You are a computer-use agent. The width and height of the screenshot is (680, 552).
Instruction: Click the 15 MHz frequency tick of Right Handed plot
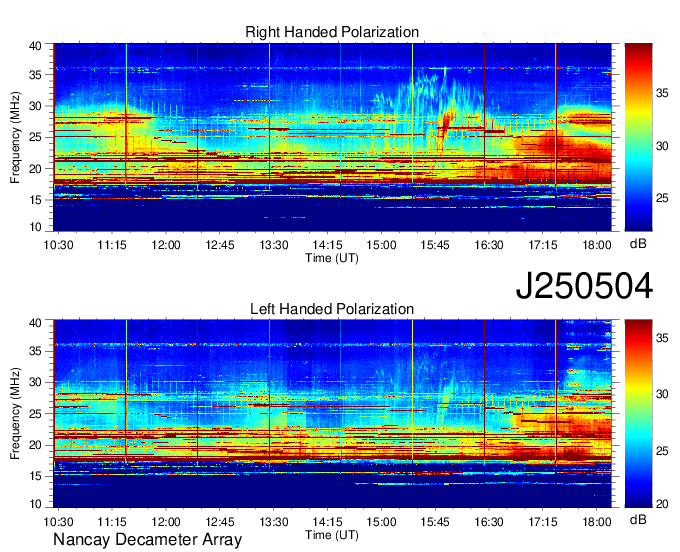35,200
